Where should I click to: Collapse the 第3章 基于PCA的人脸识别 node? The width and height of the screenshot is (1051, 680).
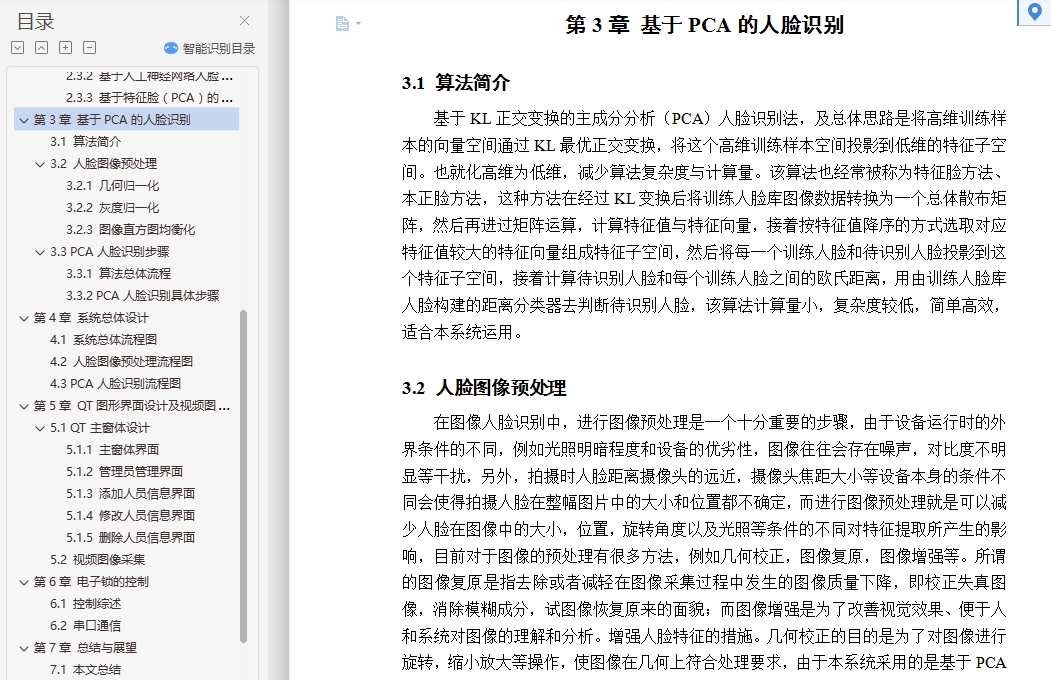(24, 121)
